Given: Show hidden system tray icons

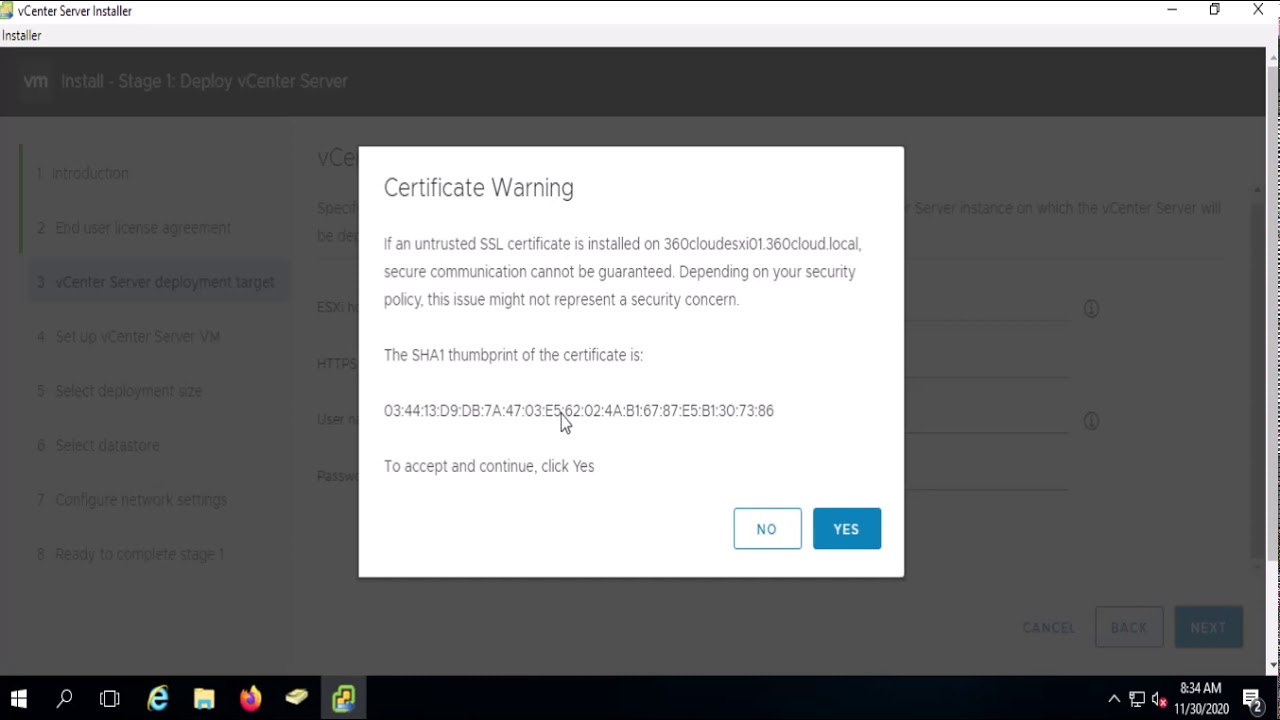Looking at the screenshot, I should (1114, 699).
